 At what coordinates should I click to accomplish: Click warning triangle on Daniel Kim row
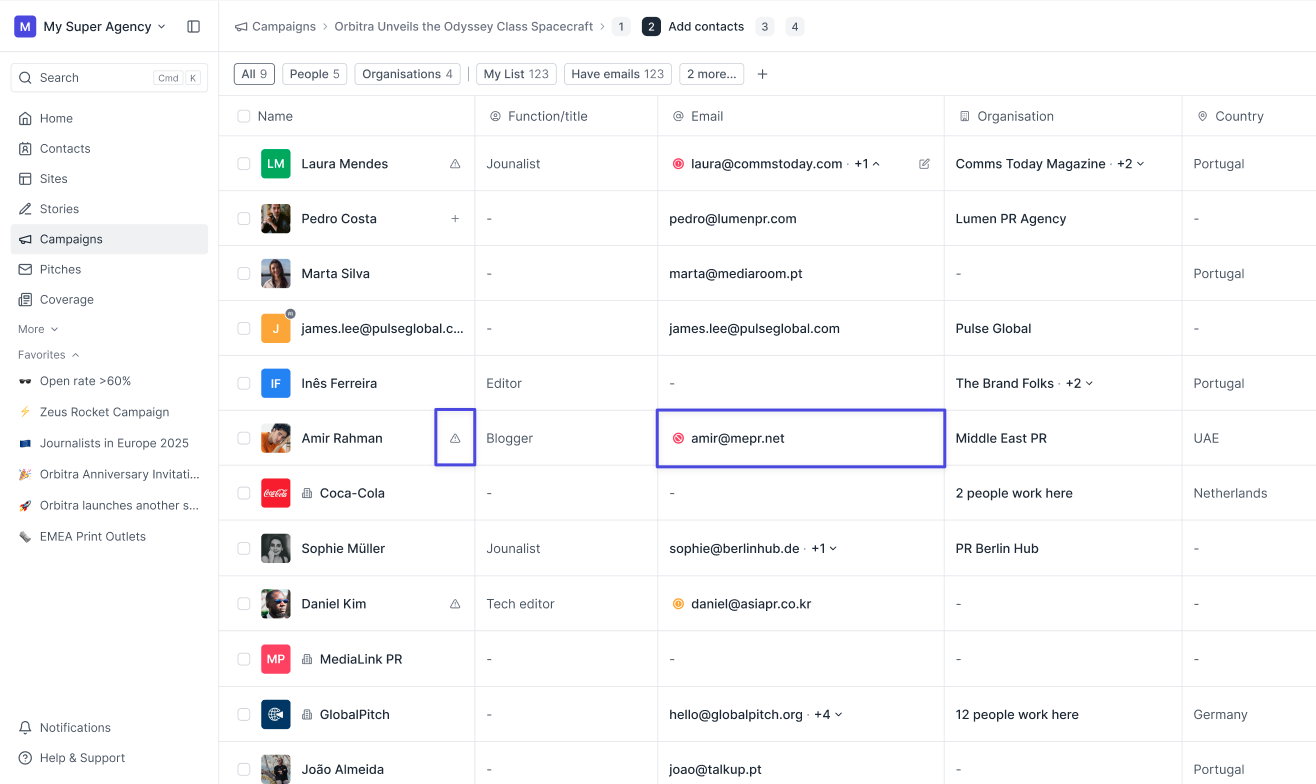pos(455,604)
